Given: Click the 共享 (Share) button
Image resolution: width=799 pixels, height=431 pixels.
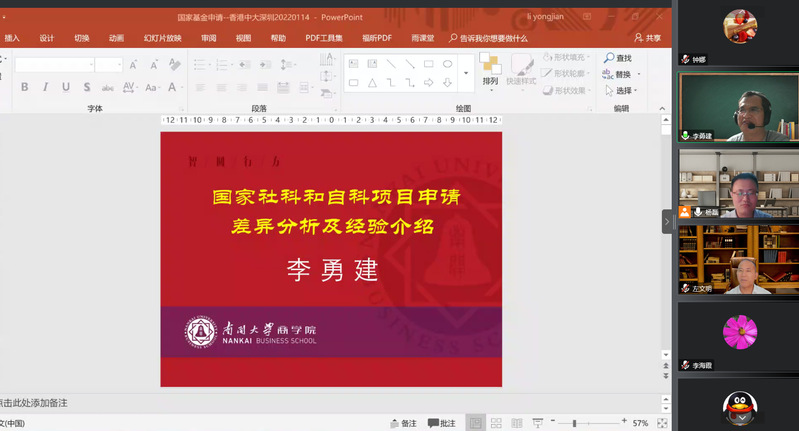Looking at the screenshot, I should [x=648, y=38].
